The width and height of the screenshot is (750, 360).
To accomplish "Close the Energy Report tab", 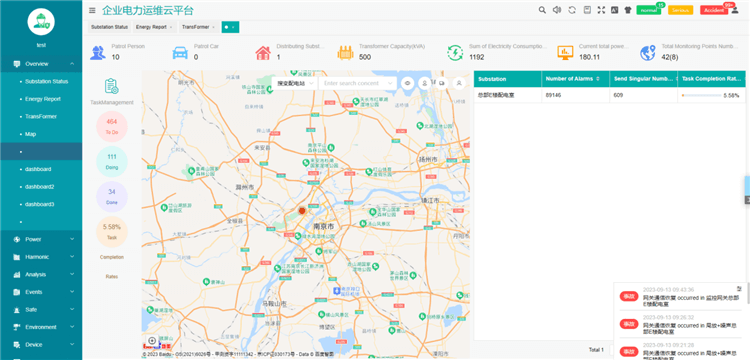I will tap(171, 28).
